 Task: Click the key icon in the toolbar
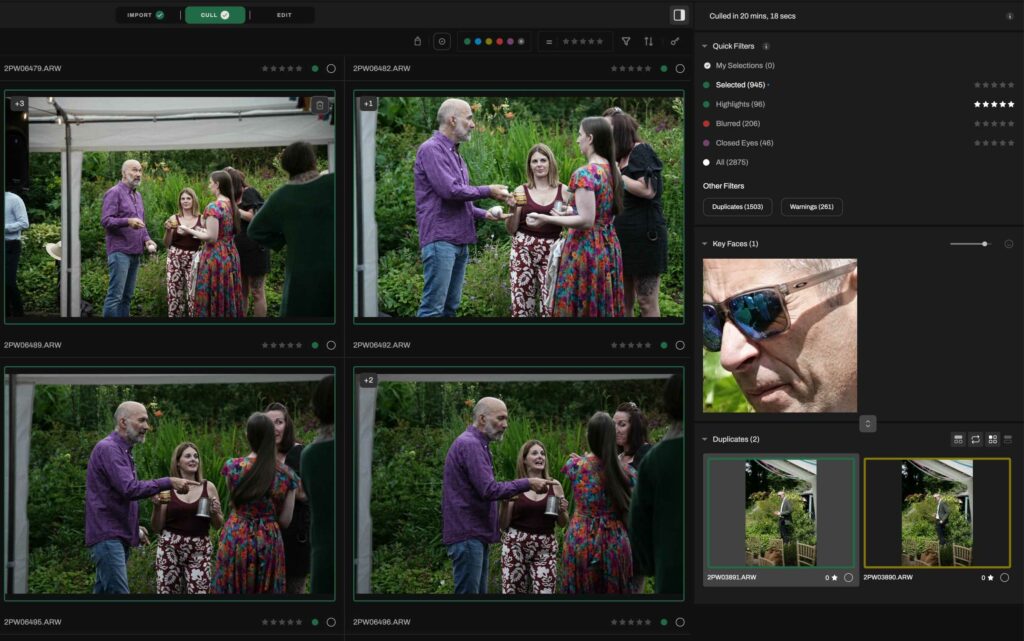click(x=675, y=41)
